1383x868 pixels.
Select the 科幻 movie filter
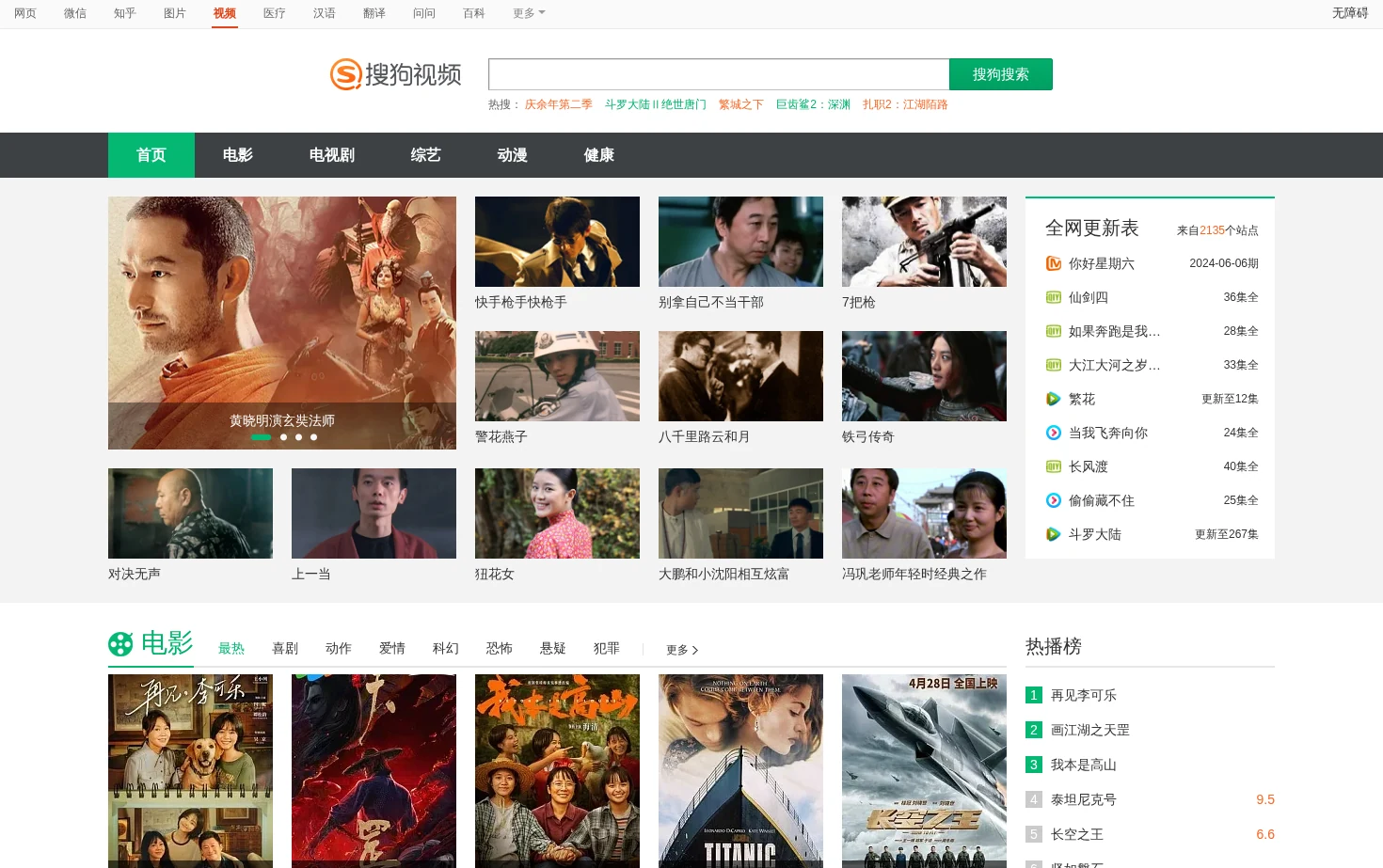pyautogui.click(x=446, y=648)
